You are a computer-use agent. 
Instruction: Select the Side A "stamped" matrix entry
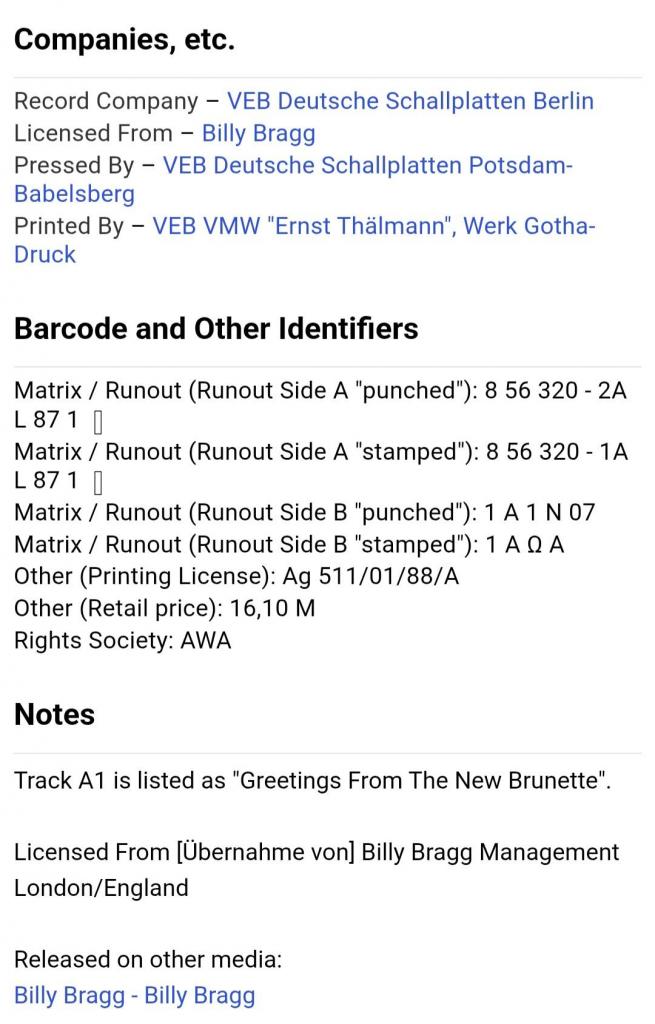click(320, 452)
